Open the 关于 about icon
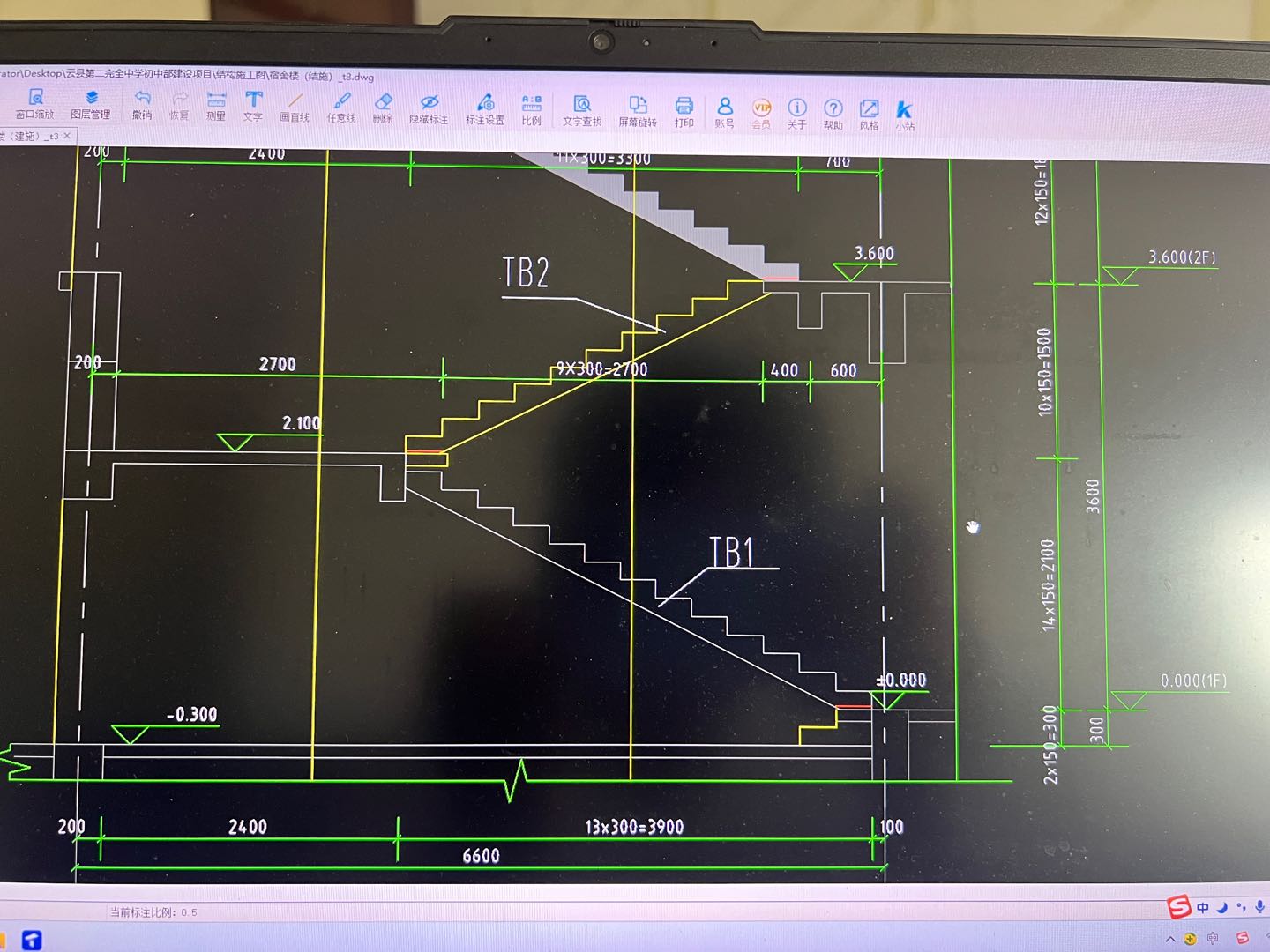 click(797, 115)
